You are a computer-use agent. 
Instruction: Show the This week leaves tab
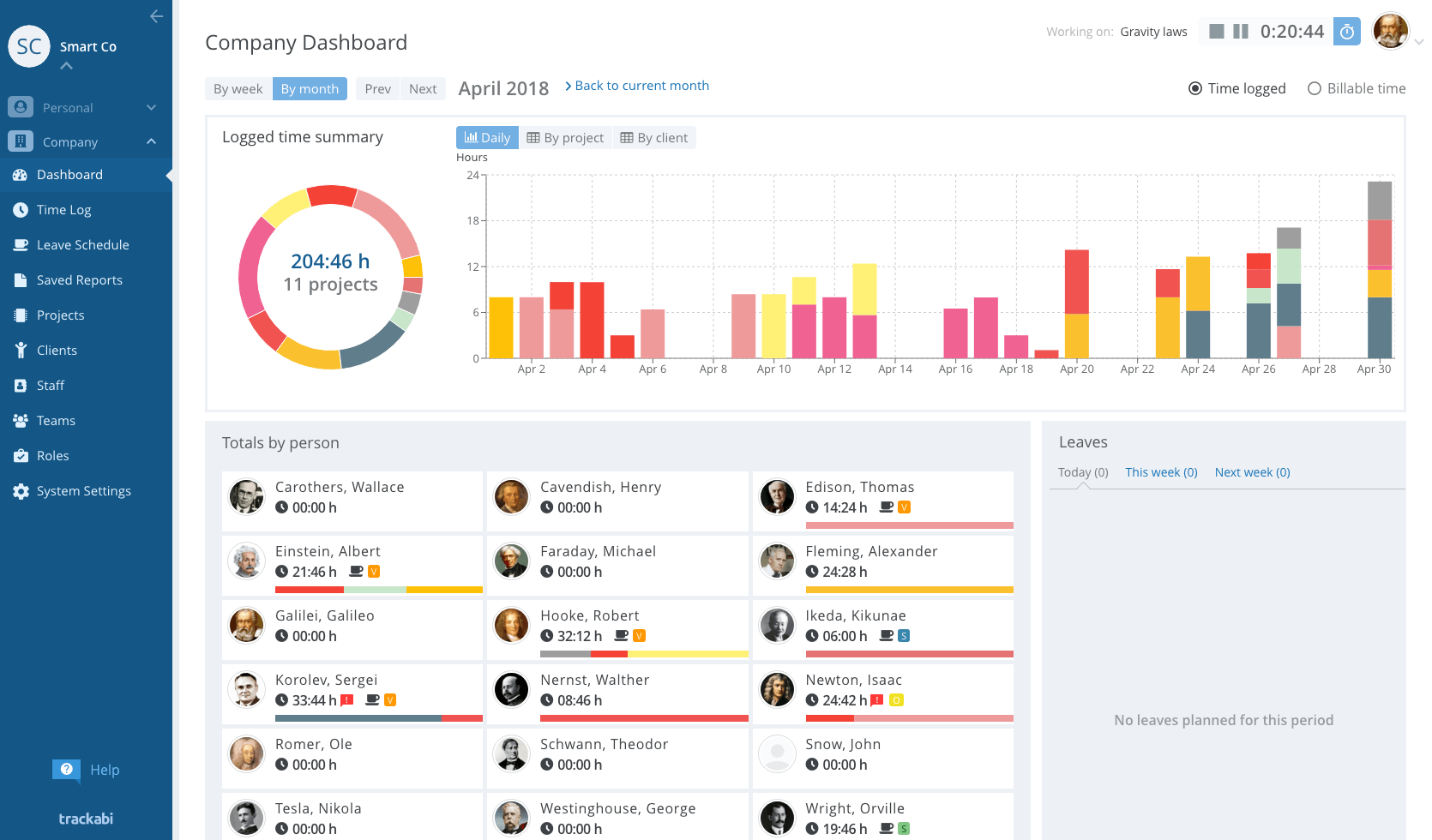[x=1161, y=472]
